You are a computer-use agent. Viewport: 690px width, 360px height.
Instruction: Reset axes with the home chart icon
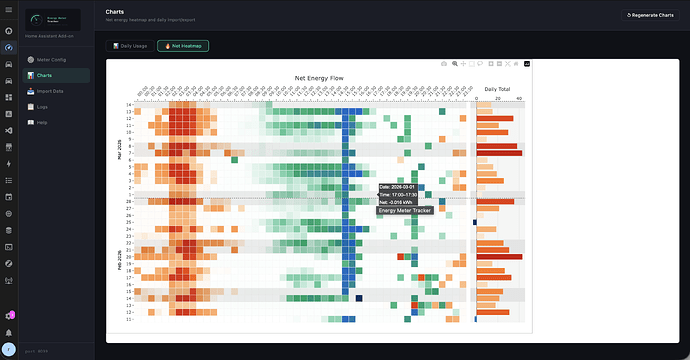click(516, 64)
